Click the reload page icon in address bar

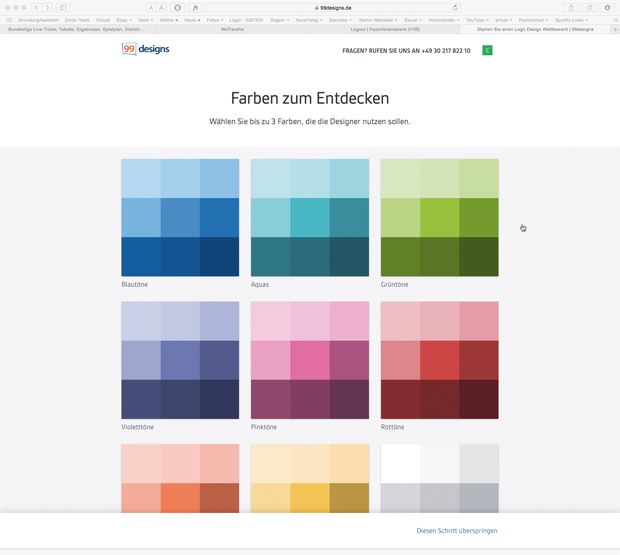pyautogui.click(x=455, y=8)
